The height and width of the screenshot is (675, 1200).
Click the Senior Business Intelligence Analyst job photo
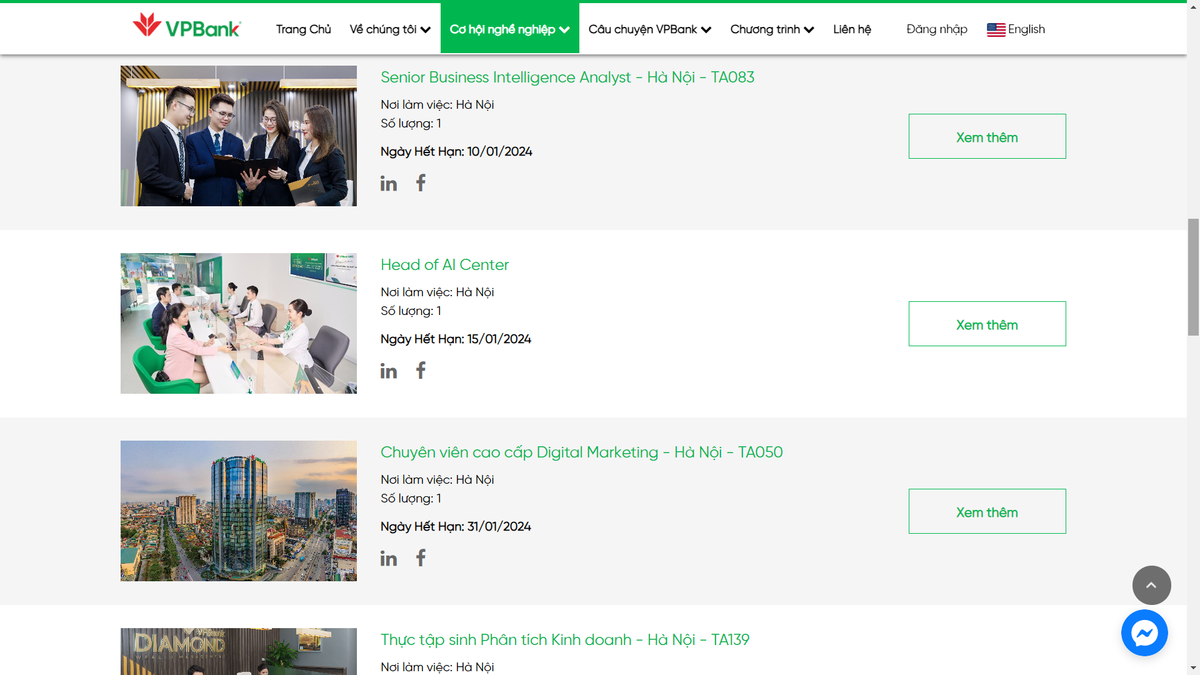click(x=239, y=136)
